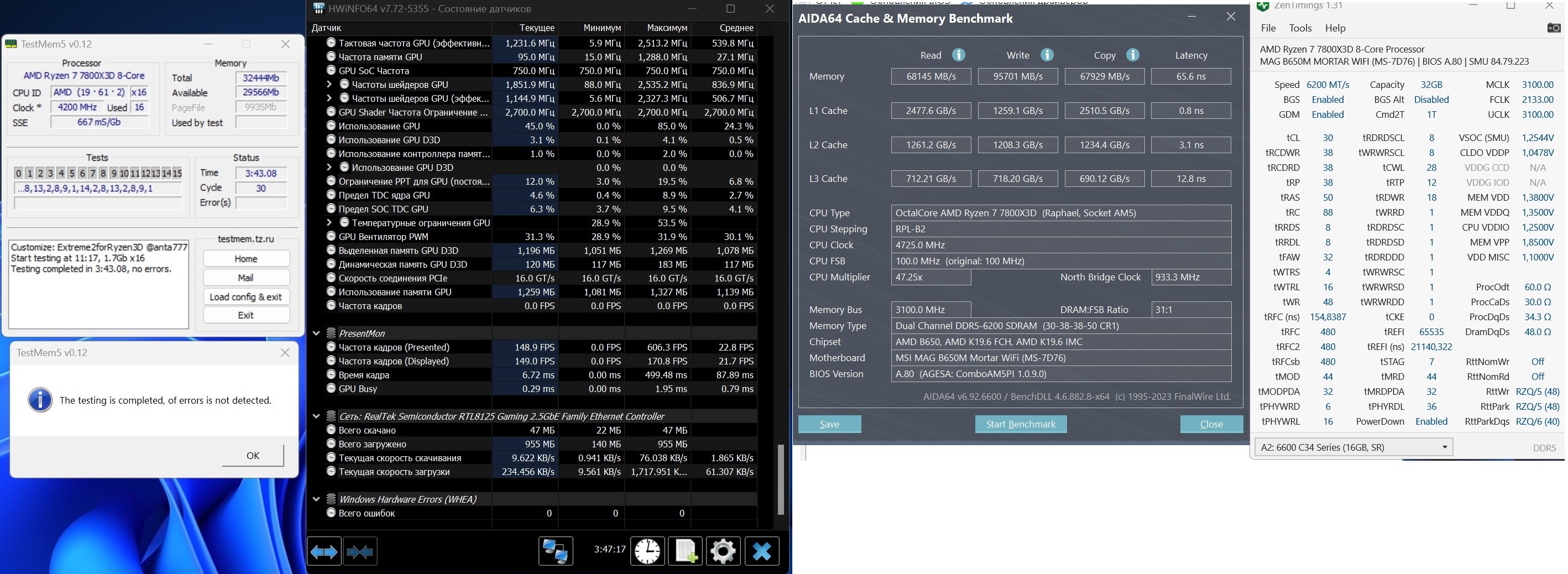
Task: Click the Home button in TestMem5
Action: (x=246, y=259)
